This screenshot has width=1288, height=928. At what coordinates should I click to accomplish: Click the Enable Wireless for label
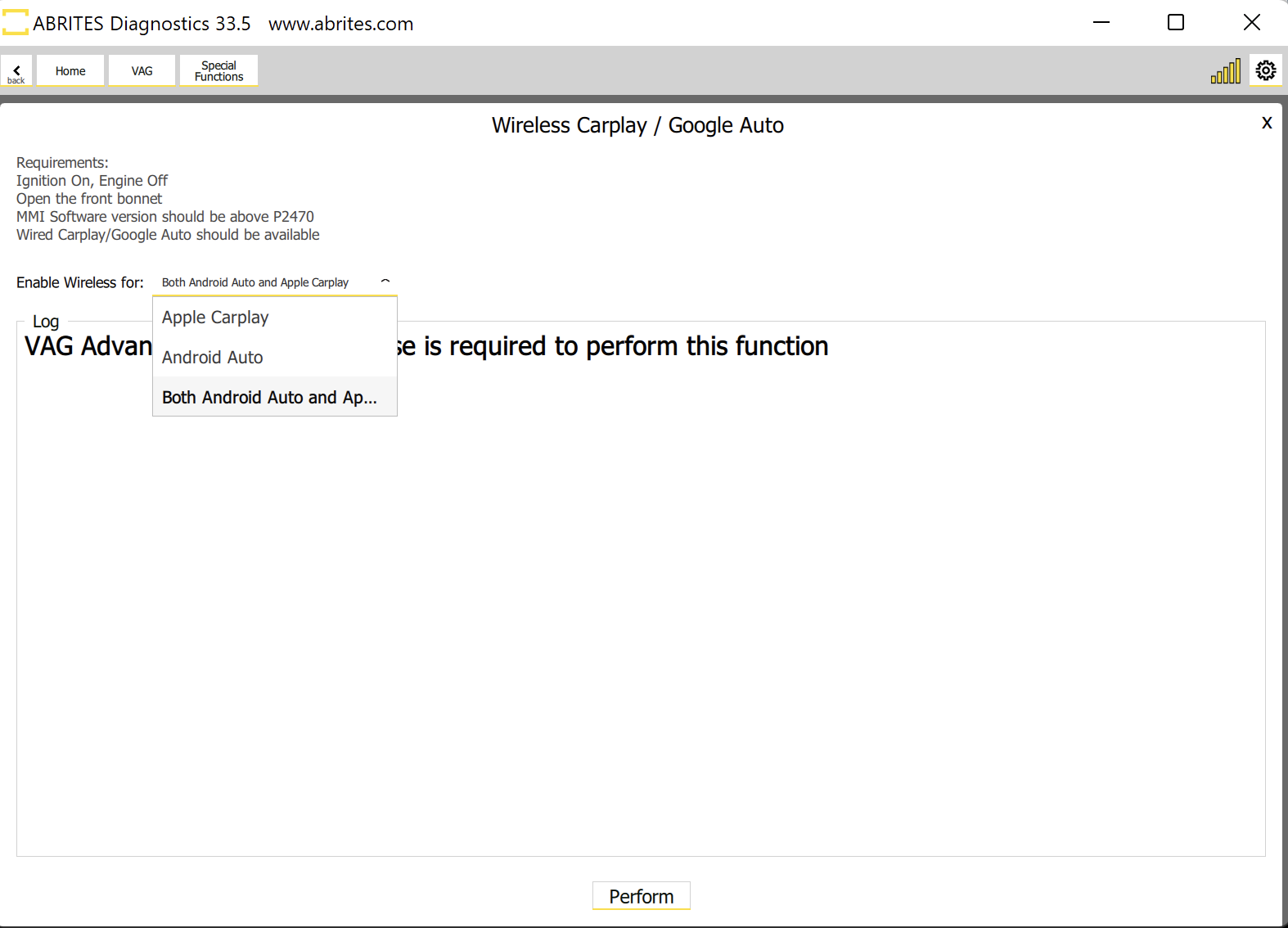(80, 282)
